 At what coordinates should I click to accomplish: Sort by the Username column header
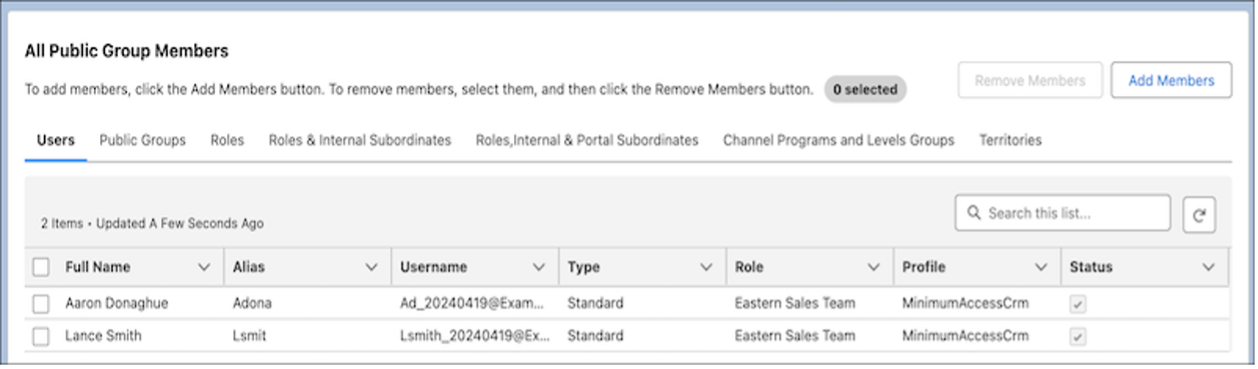pyautogui.click(x=433, y=268)
